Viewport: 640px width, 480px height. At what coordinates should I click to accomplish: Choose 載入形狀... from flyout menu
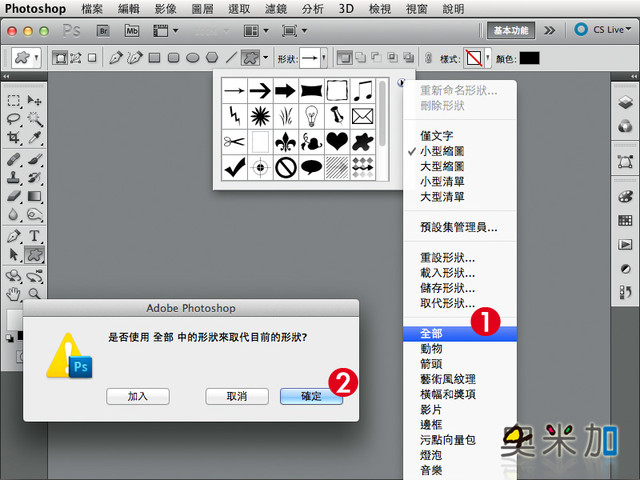click(x=460, y=273)
